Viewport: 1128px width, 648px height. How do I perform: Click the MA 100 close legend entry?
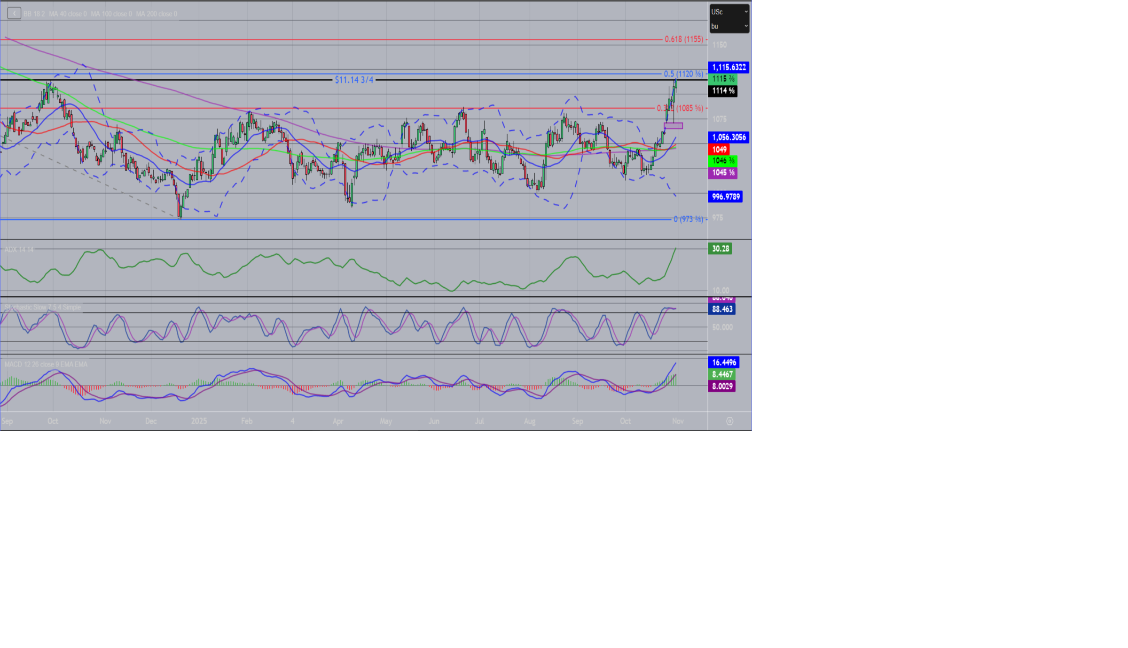[111, 14]
